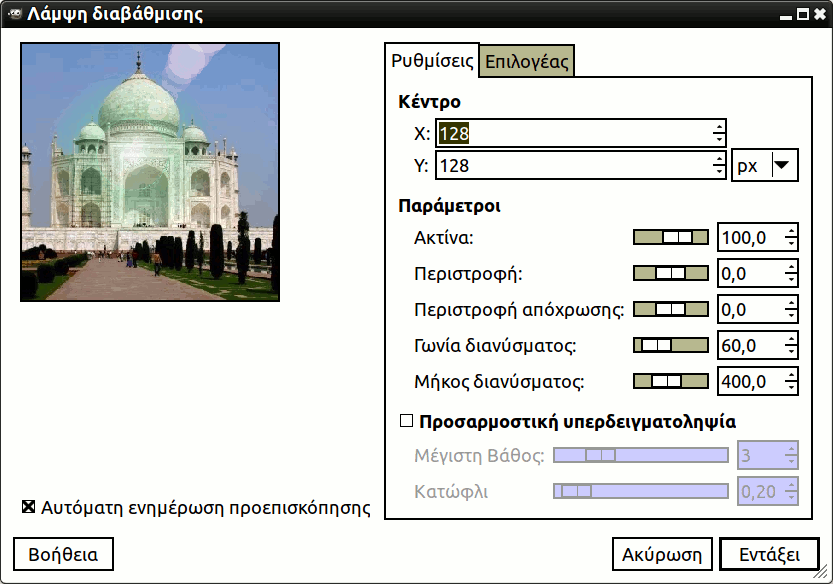Screen dimensions: 833x584
Task: Decrease the Y center value with down arrow
Action: [x=719, y=171]
